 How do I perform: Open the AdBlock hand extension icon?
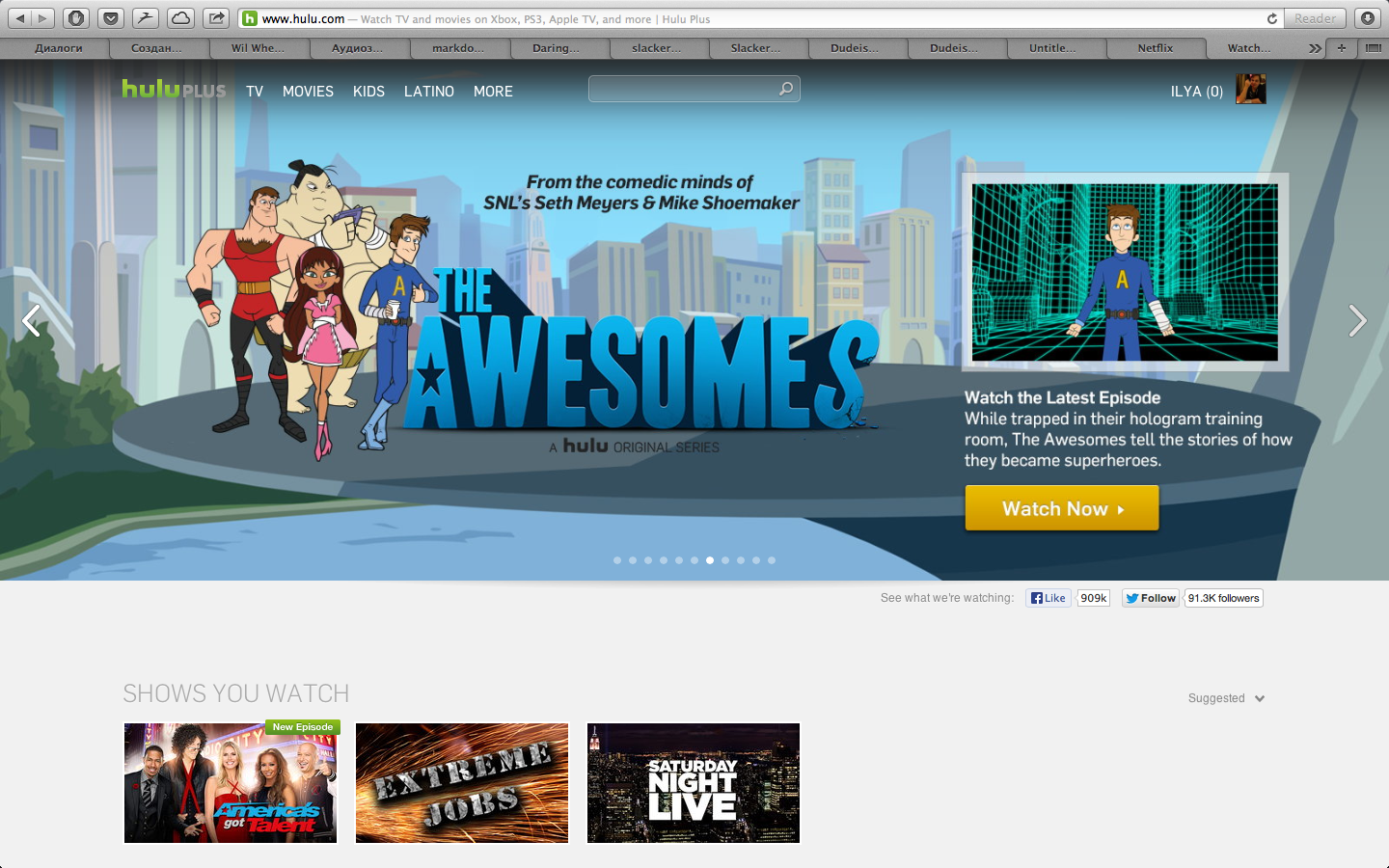click(x=76, y=18)
